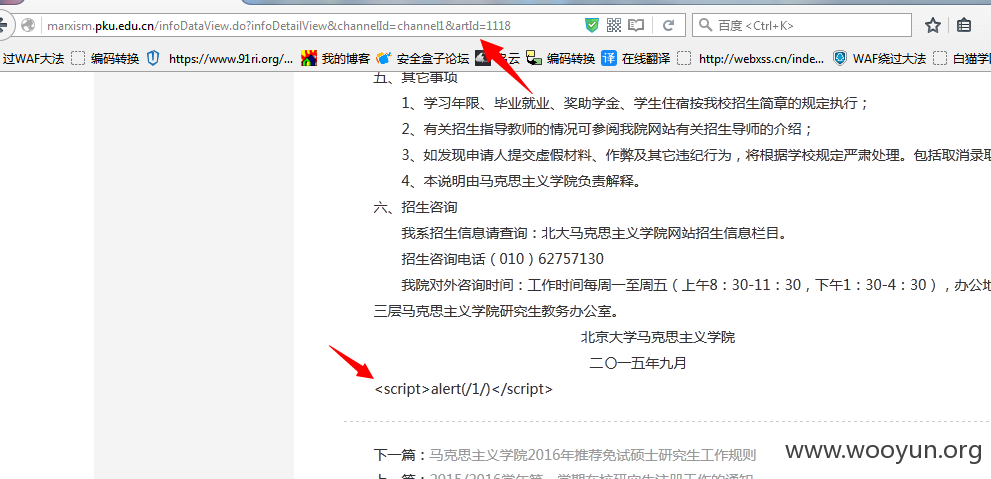The height and width of the screenshot is (479, 991).
Task: Click the date text 二〇一五年九月
Action: [638, 363]
